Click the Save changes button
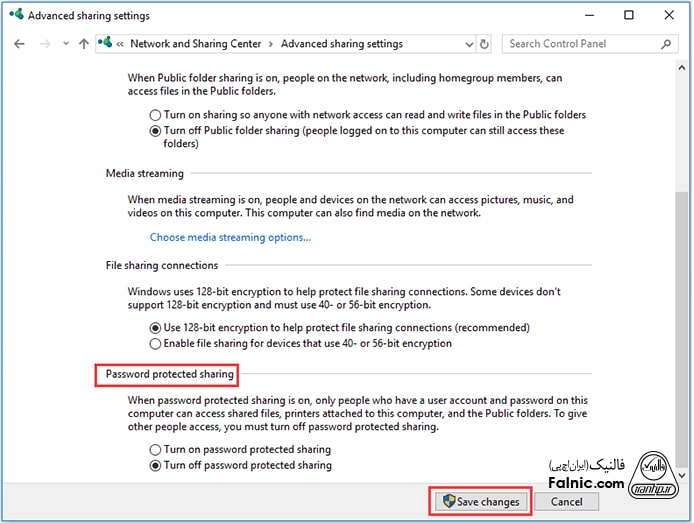 point(480,501)
